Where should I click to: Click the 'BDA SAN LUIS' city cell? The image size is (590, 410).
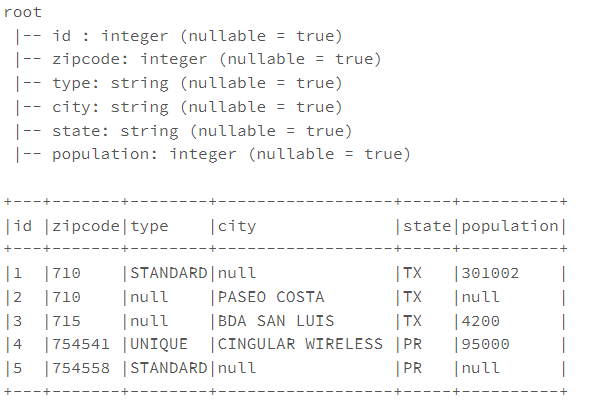click(x=276, y=321)
